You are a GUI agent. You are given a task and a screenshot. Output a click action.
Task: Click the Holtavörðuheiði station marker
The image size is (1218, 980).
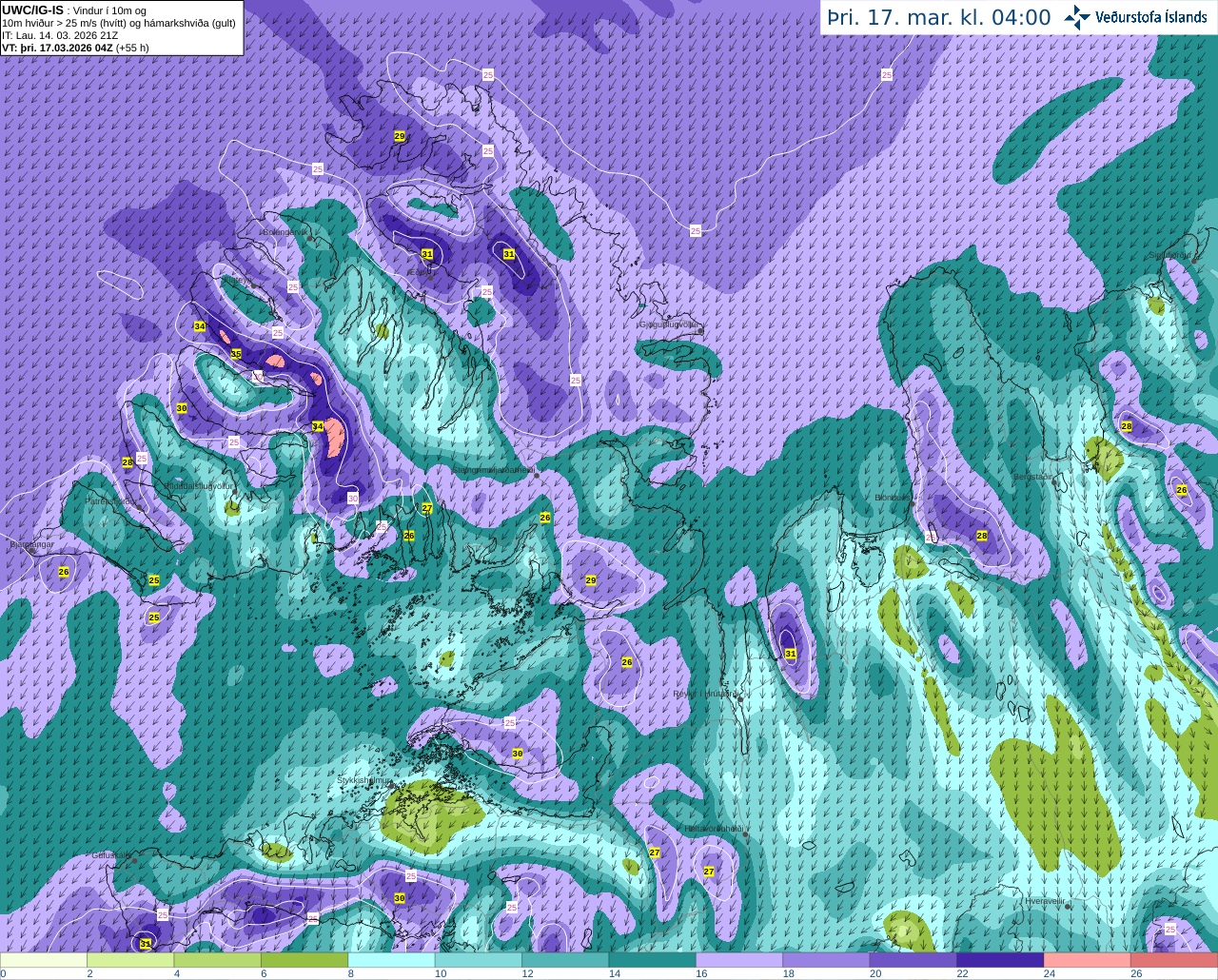(745, 834)
